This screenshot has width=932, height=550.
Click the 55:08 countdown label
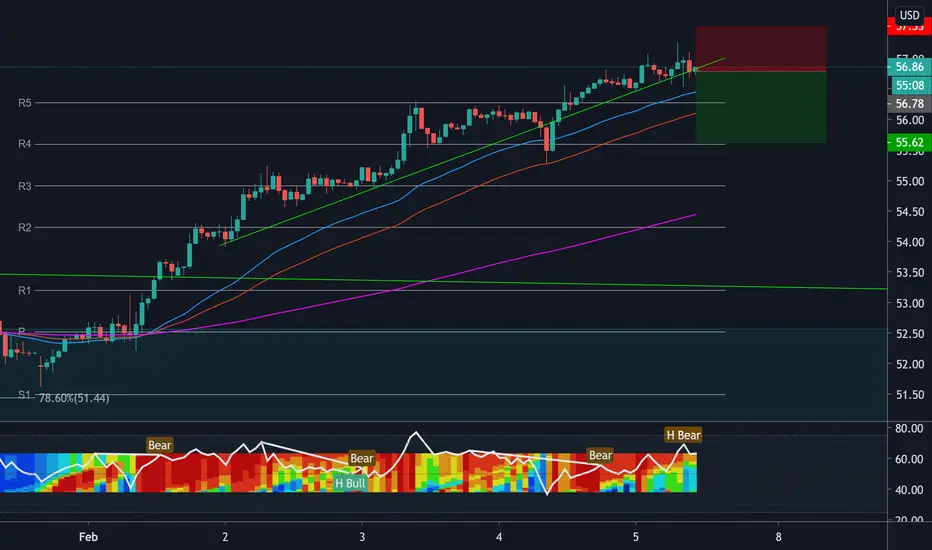pyautogui.click(x=910, y=85)
